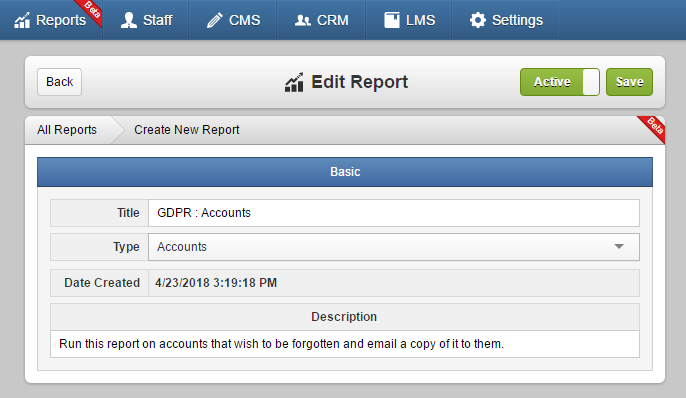Select the Accounts type combo box
The image size is (686, 398).
click(x=394, y=247)
